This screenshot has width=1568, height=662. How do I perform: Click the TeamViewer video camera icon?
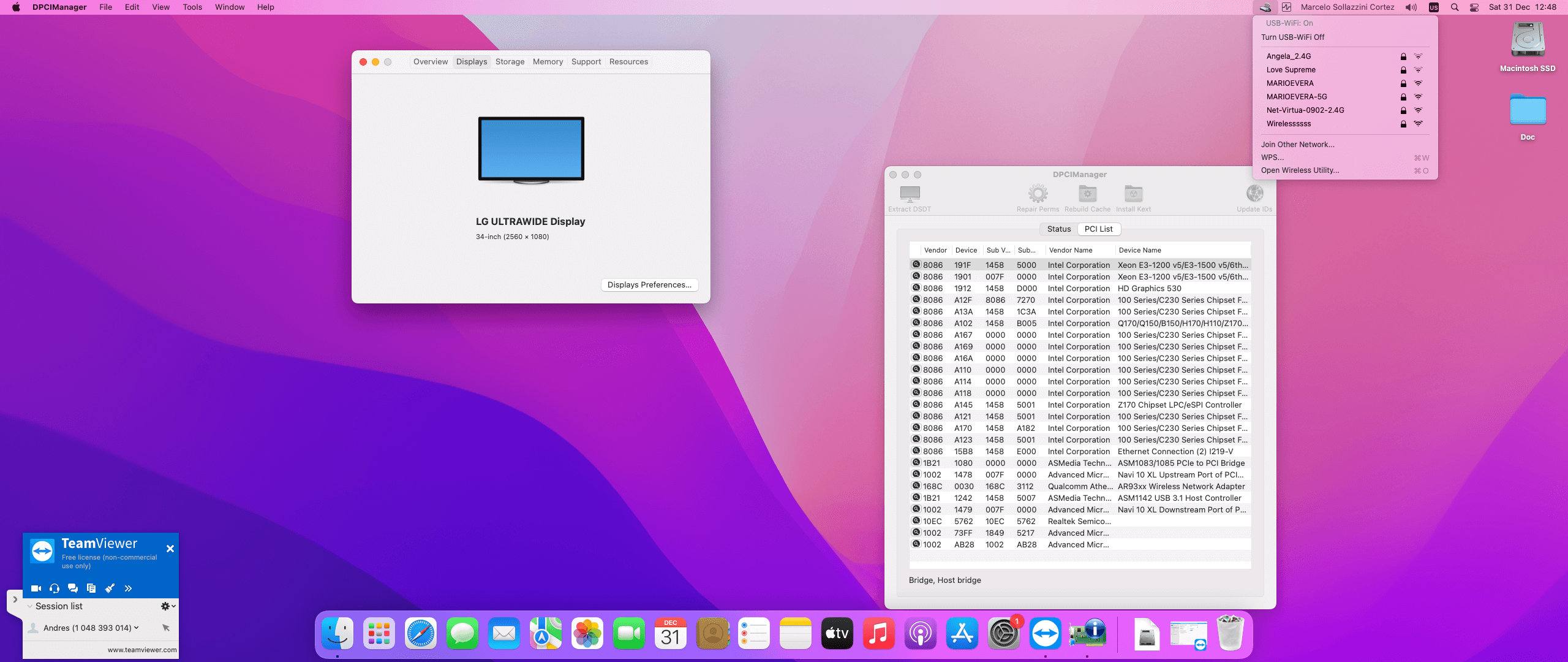coord(36,588)
